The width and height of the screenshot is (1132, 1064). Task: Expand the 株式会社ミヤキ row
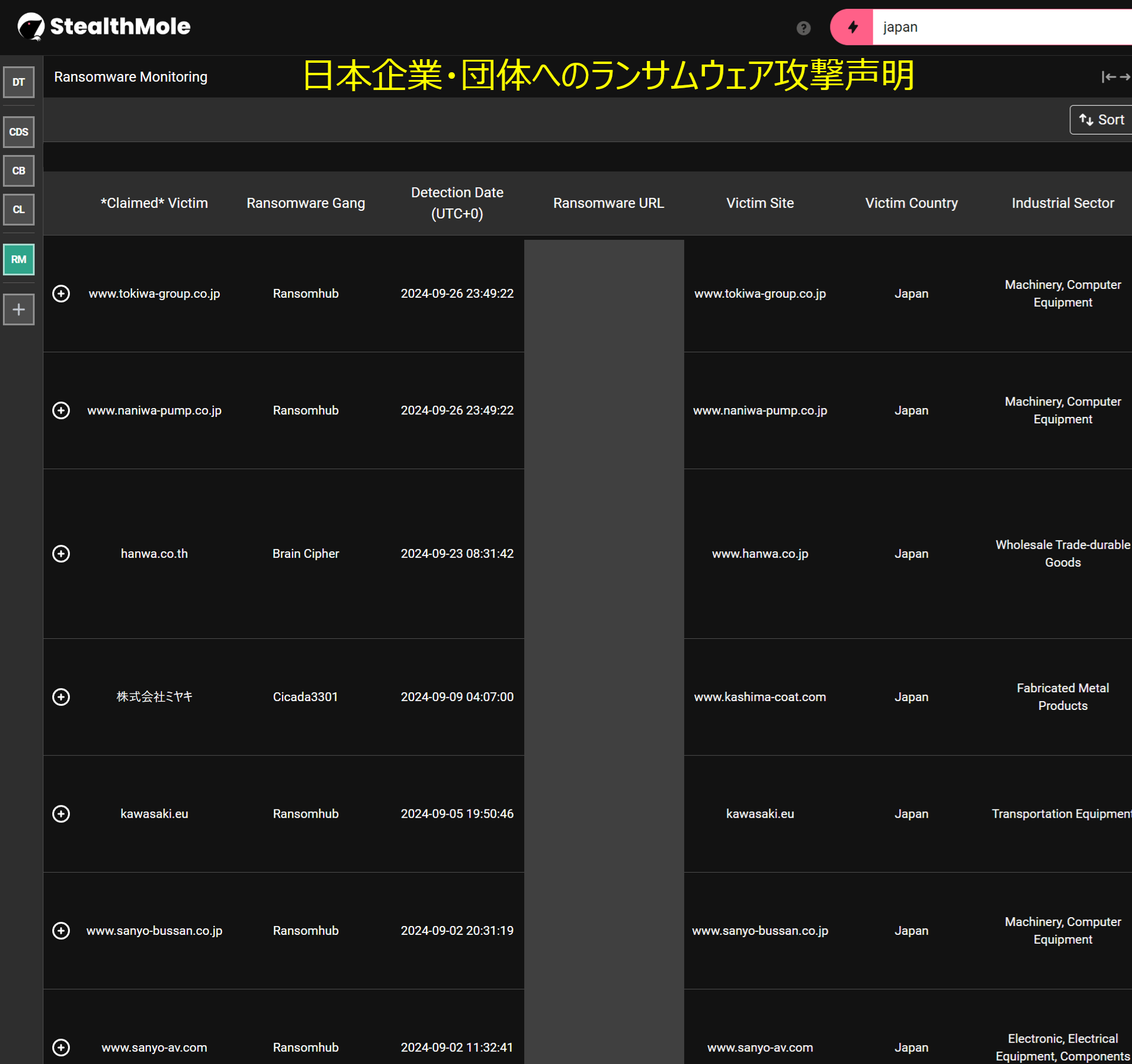61,697
